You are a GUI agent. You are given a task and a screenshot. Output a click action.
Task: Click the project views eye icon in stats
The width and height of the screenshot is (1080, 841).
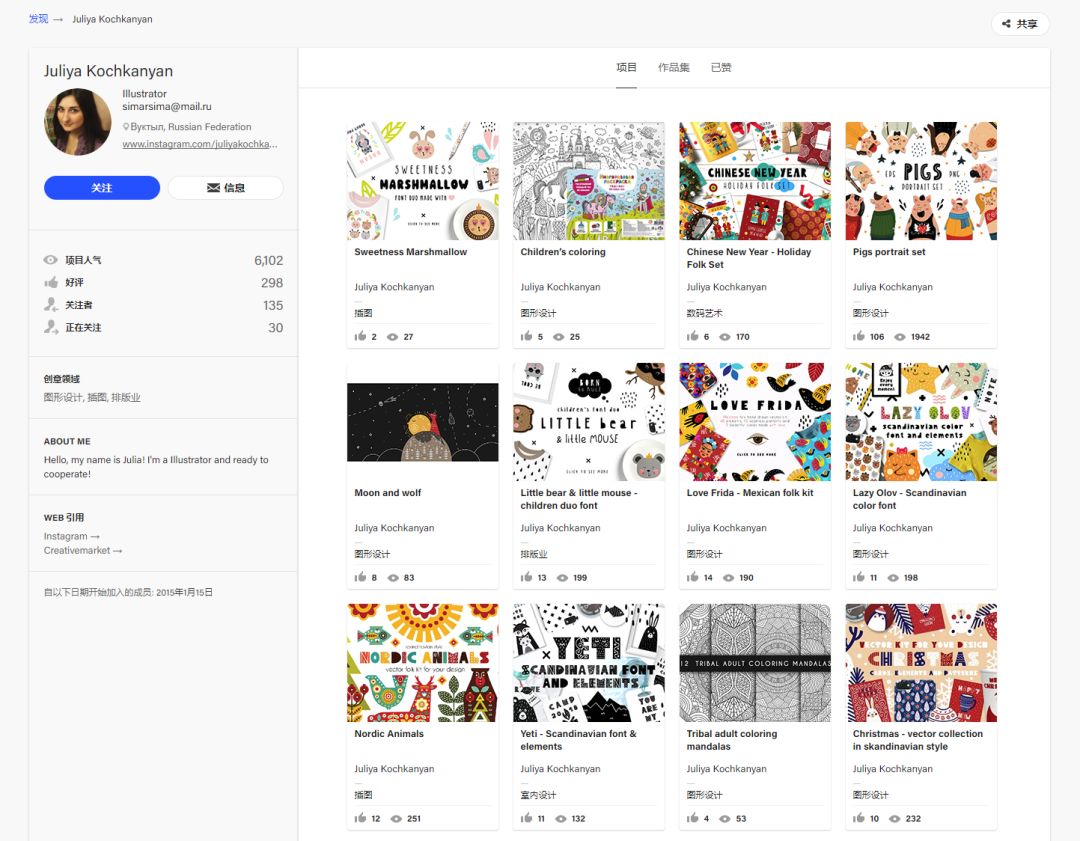coord(51,260)
